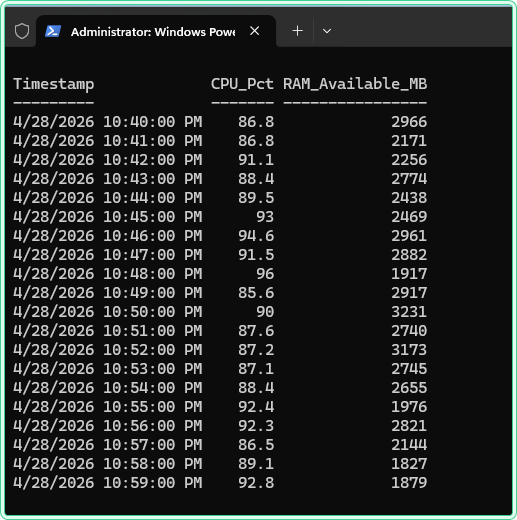The width and height of the screenshot is (517, 520).
Task: Click RAM value 2882
Action: 409,255
